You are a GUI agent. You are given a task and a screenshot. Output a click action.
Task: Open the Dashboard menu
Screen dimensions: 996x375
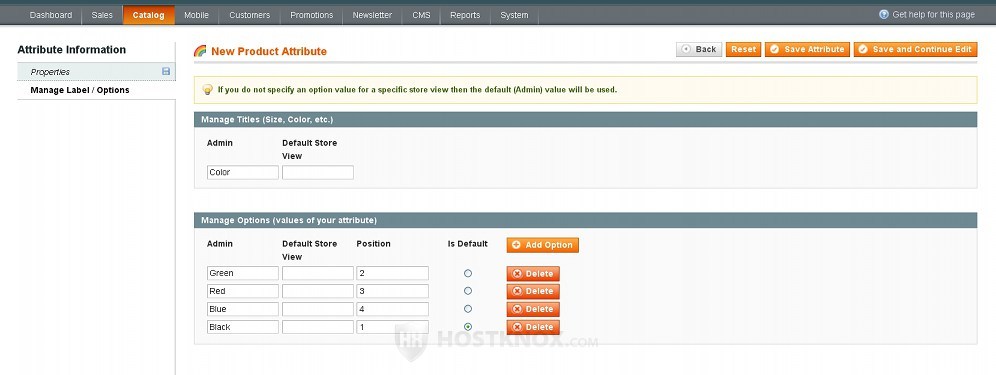click(x=51, y=15)
